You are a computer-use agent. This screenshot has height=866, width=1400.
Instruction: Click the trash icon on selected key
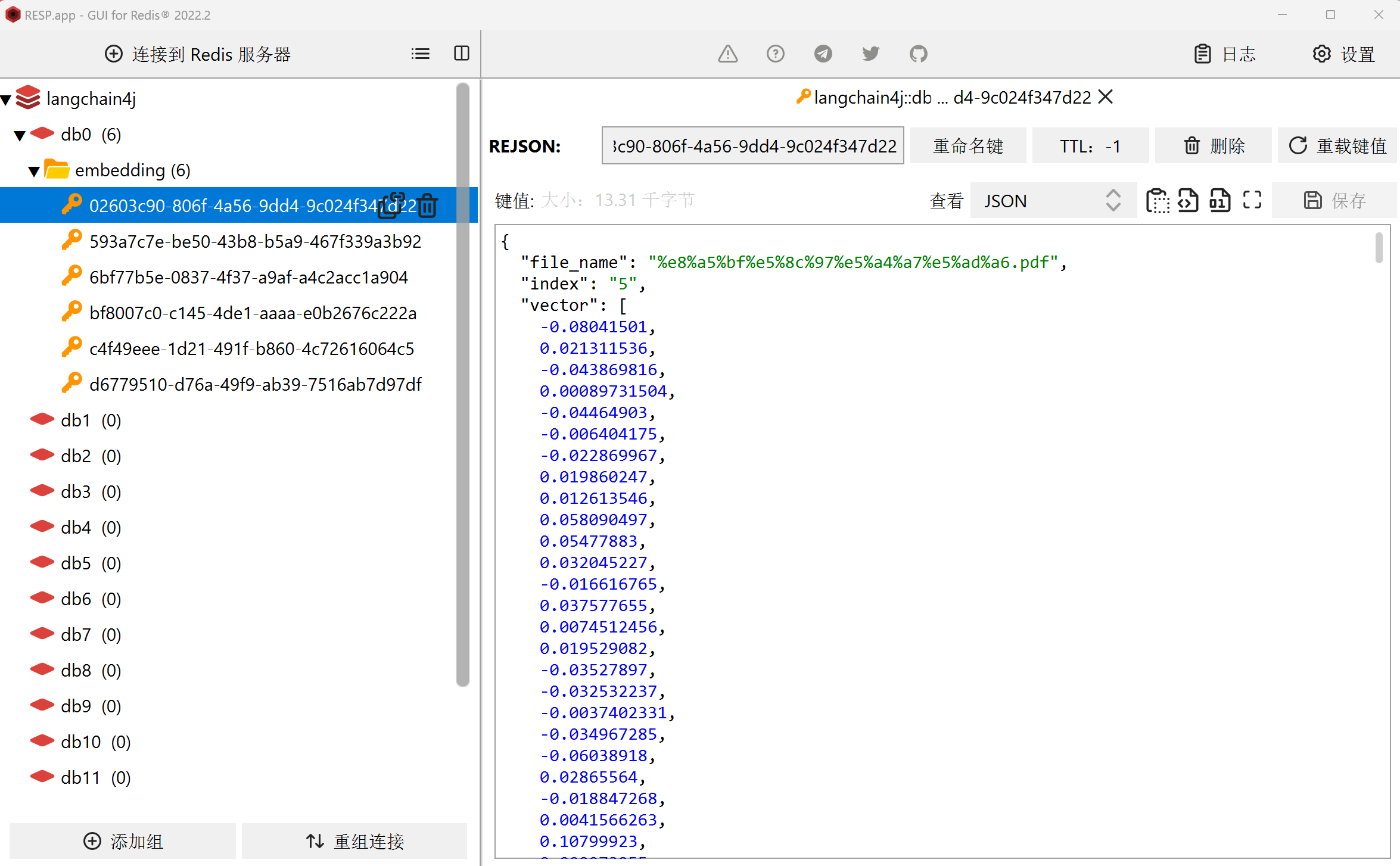coord(427,205)
